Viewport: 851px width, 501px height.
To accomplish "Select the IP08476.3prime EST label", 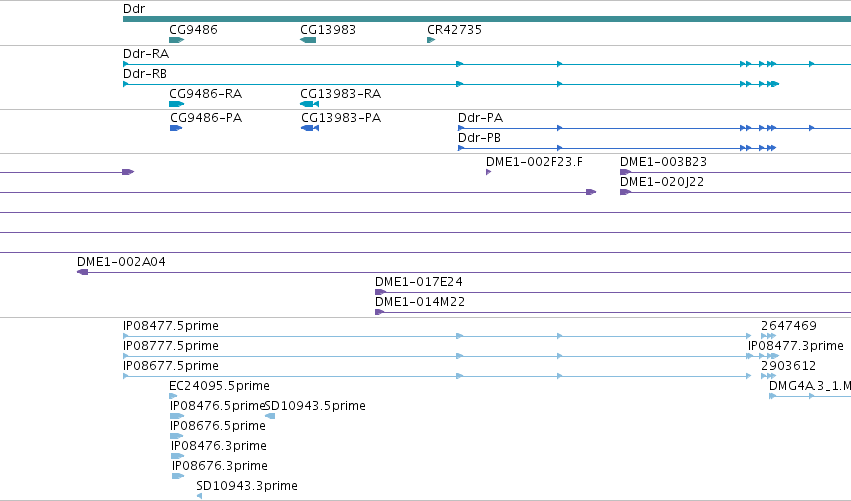I will (219, 446).
